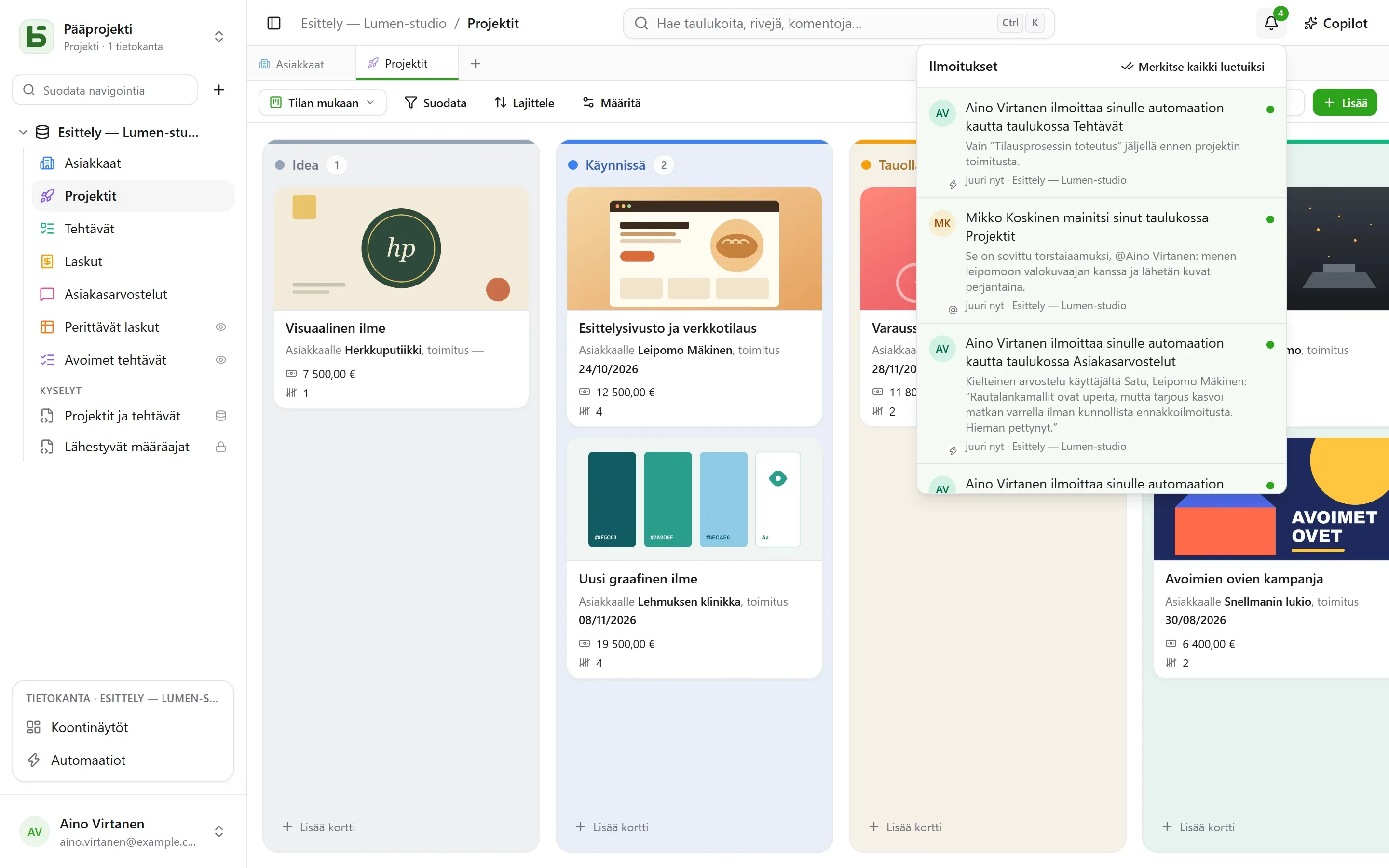Open Asiakasarvostelut table icon
1389x868 pixels.
point(47,294)
